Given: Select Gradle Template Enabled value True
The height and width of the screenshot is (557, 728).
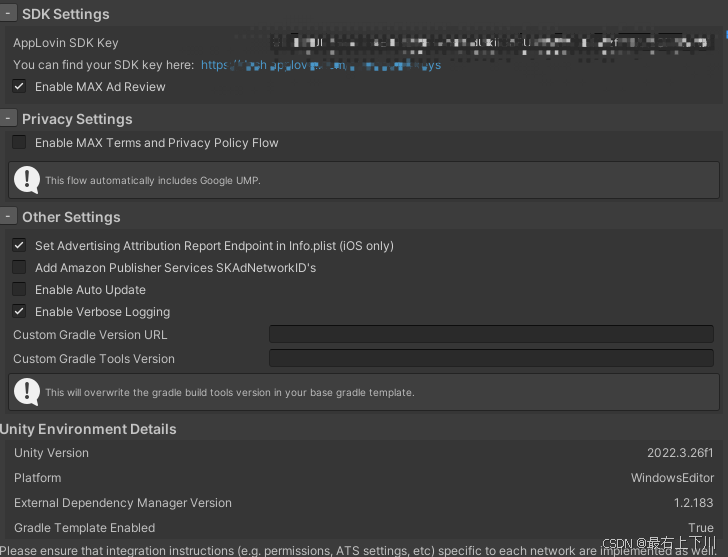Looking at the screenshot, I should [x=701, y=528].
